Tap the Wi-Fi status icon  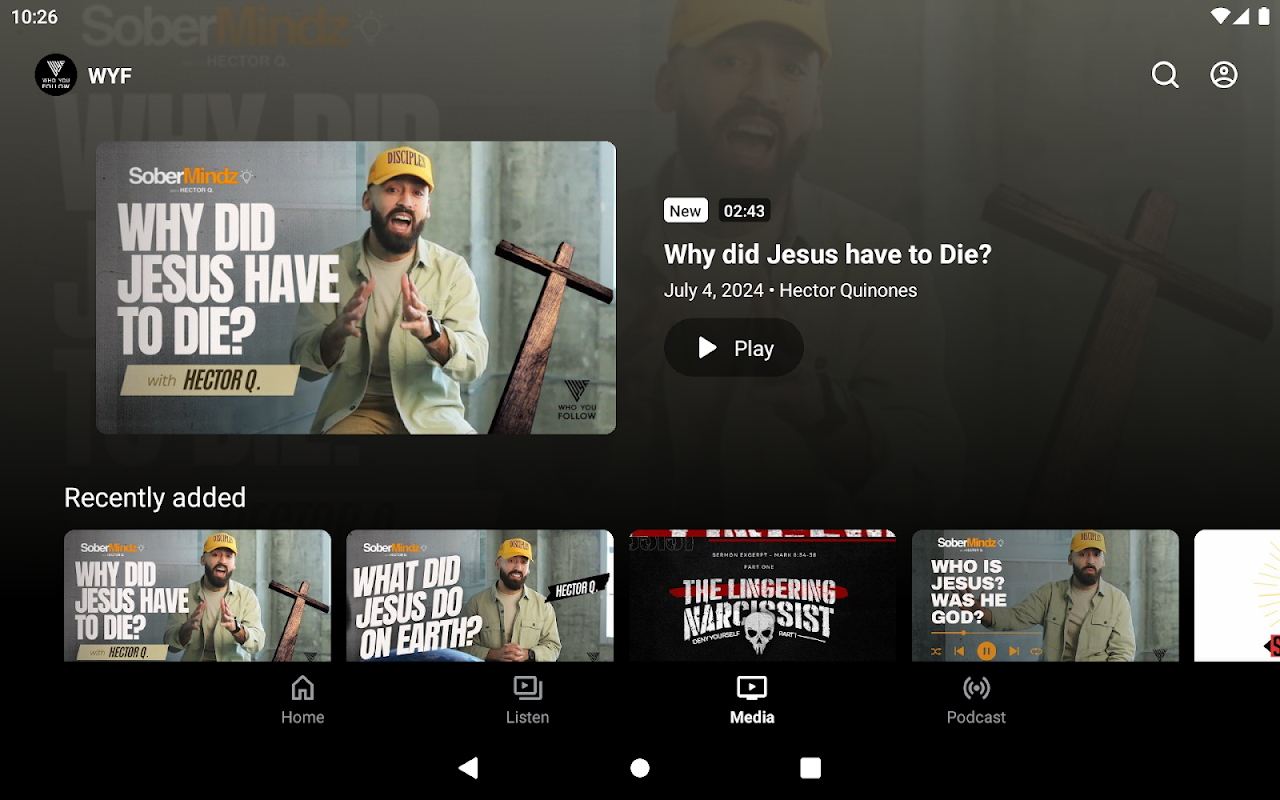click(1220, 17)
